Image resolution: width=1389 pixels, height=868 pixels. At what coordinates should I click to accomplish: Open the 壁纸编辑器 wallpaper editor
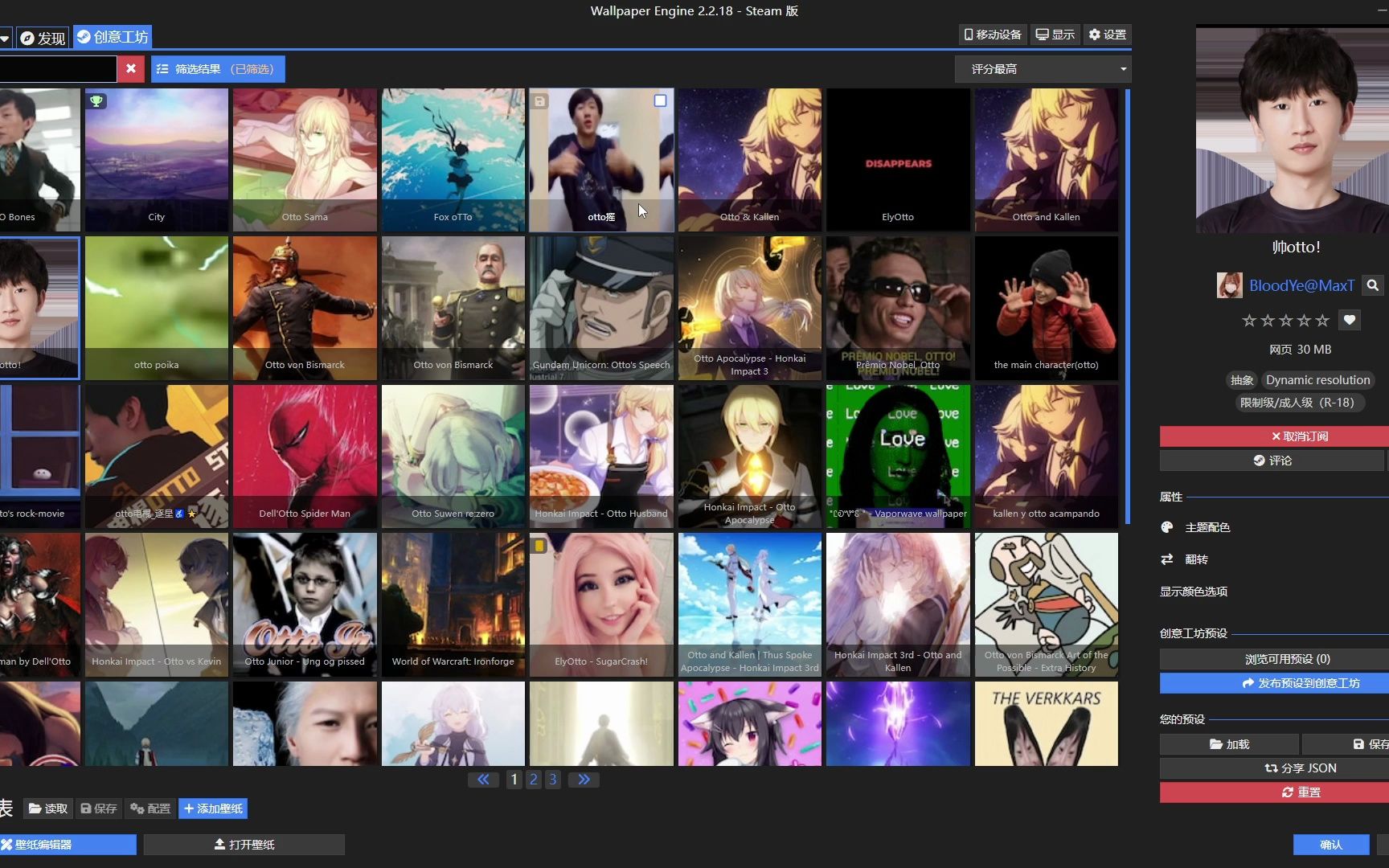(x=68, y=845)
